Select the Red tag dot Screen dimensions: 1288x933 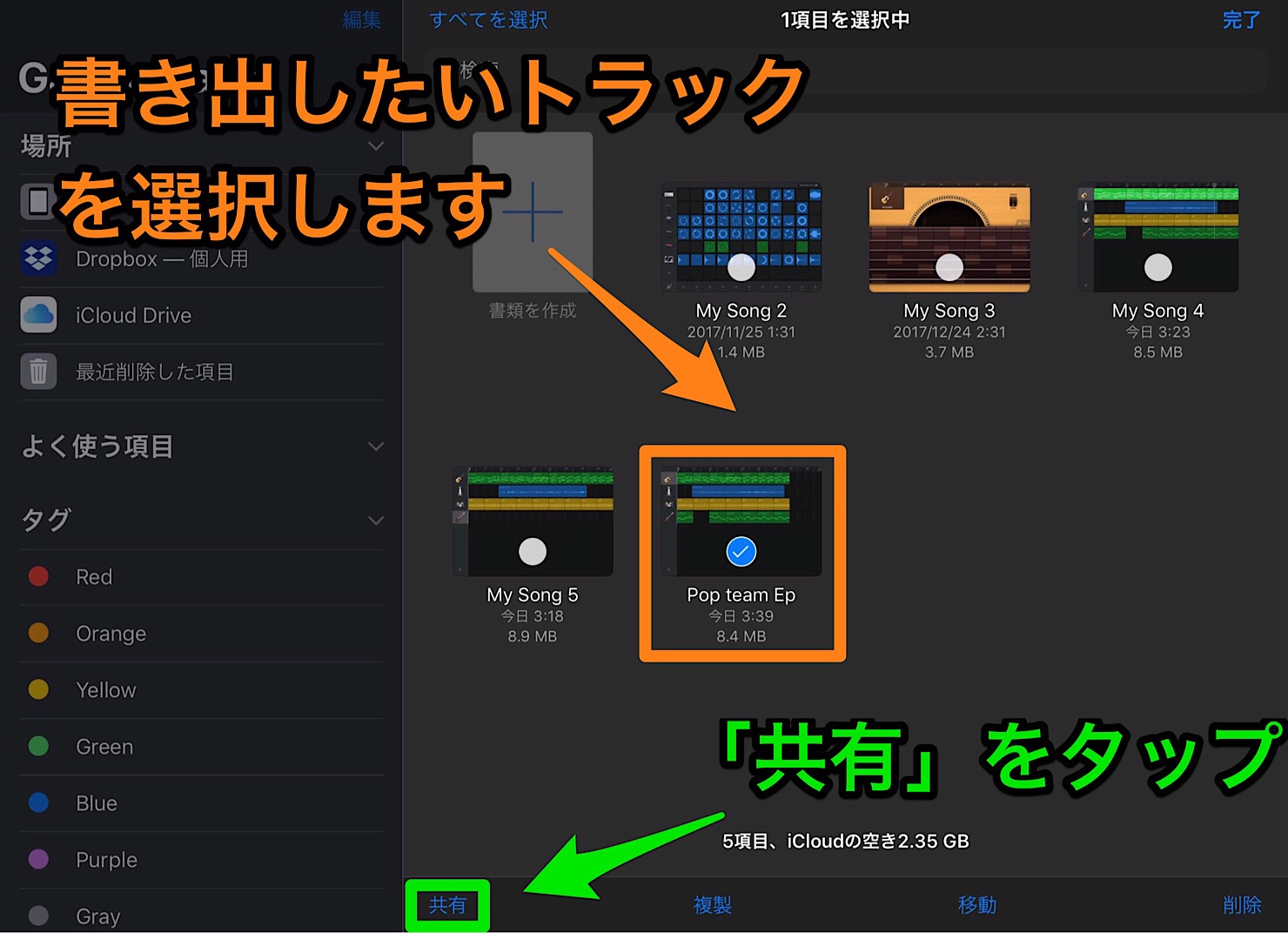[38, 576]
